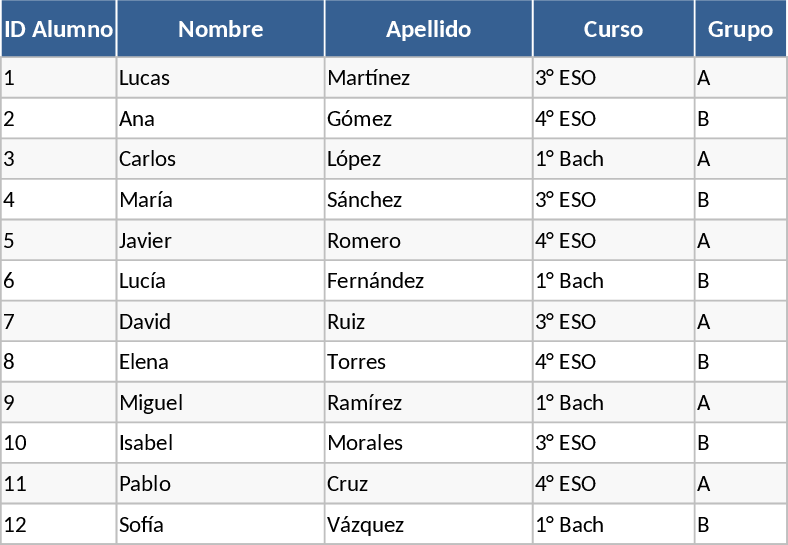This screenshot has width=788, height=545.
Task: Select the cell containing Javier
Action: tap(145, 241)
